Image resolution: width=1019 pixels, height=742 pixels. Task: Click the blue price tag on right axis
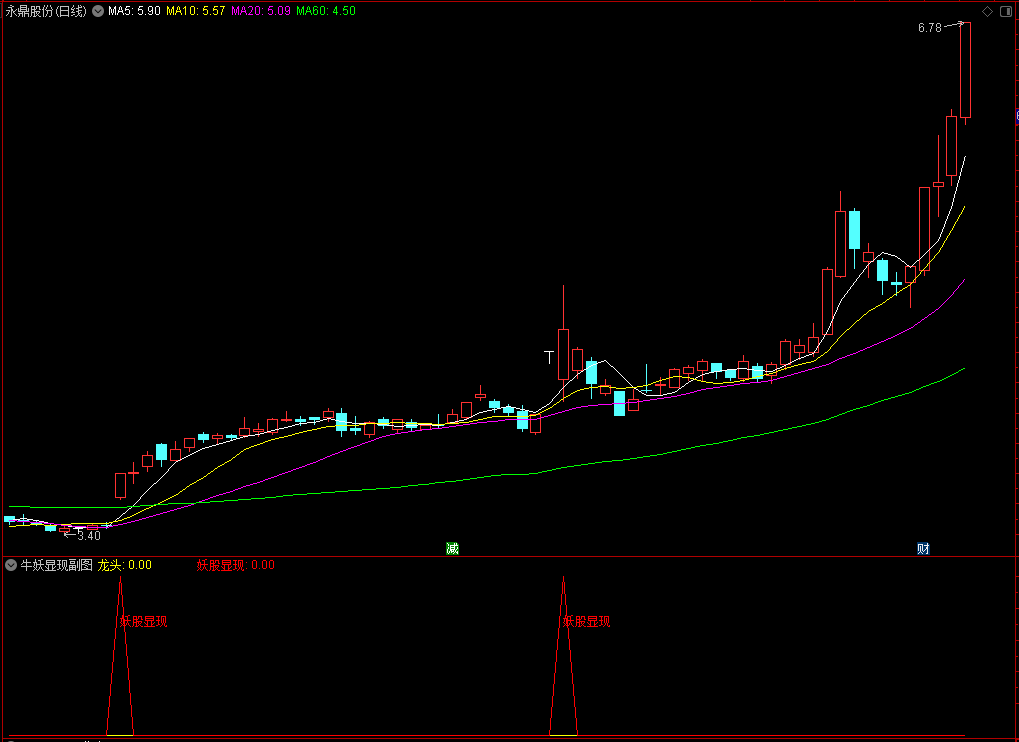1017,116
